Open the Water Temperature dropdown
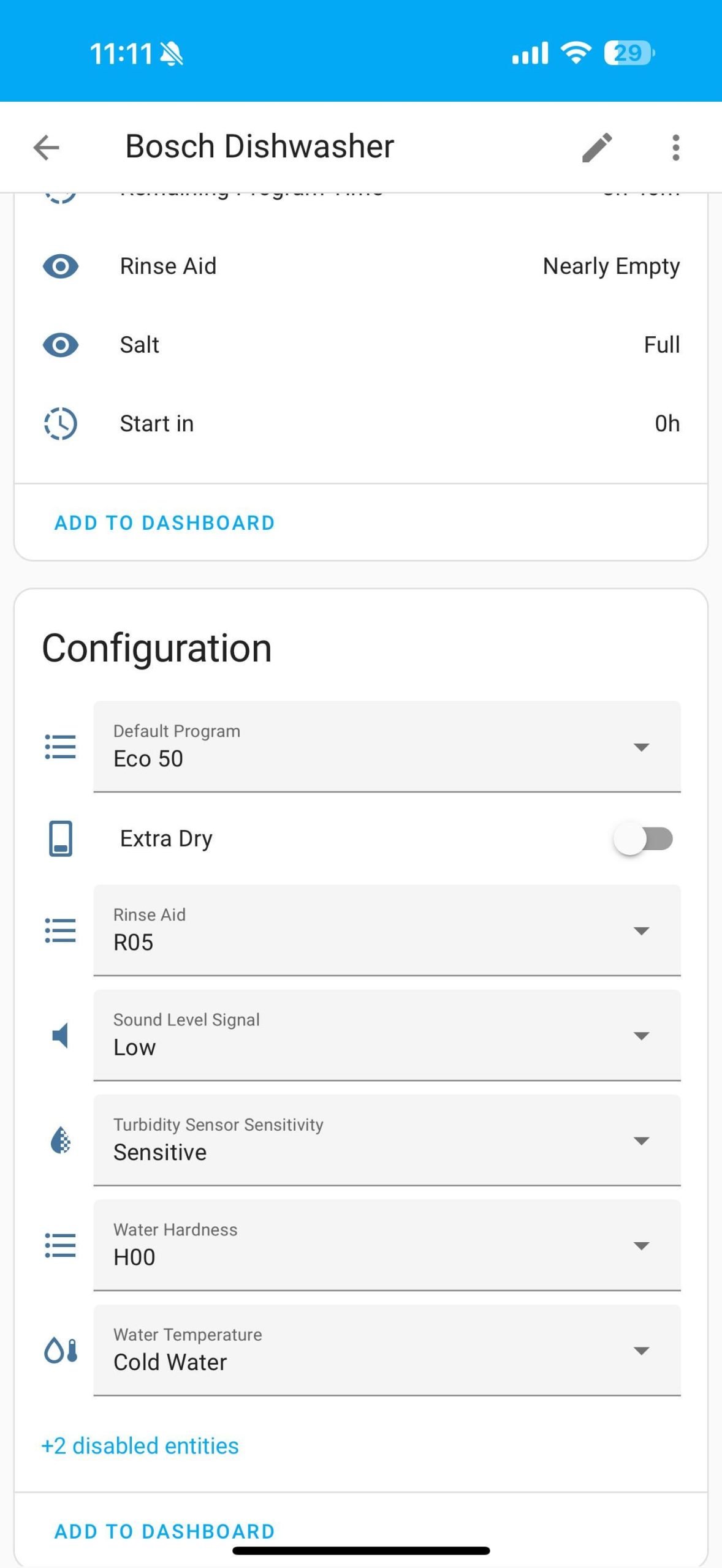The image size is (722, 1568). pos(387,1350)
